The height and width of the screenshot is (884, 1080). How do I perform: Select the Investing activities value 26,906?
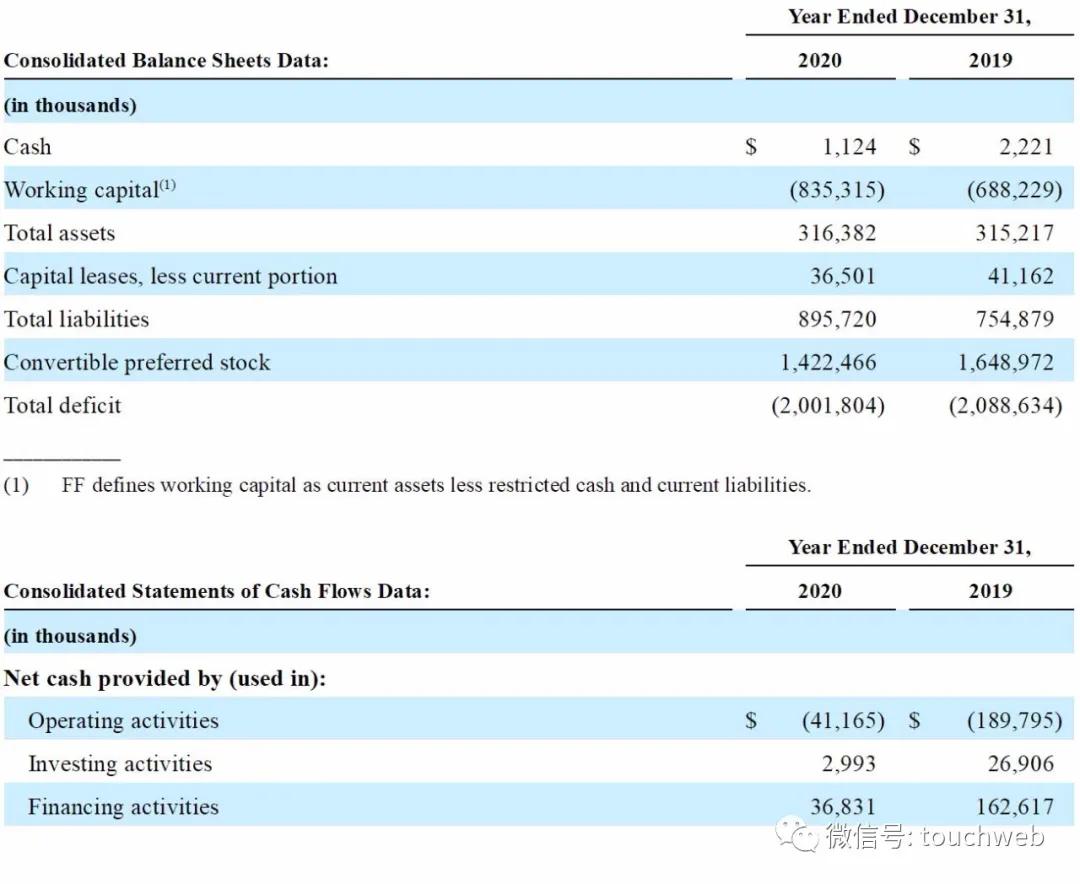[1021, 763]
